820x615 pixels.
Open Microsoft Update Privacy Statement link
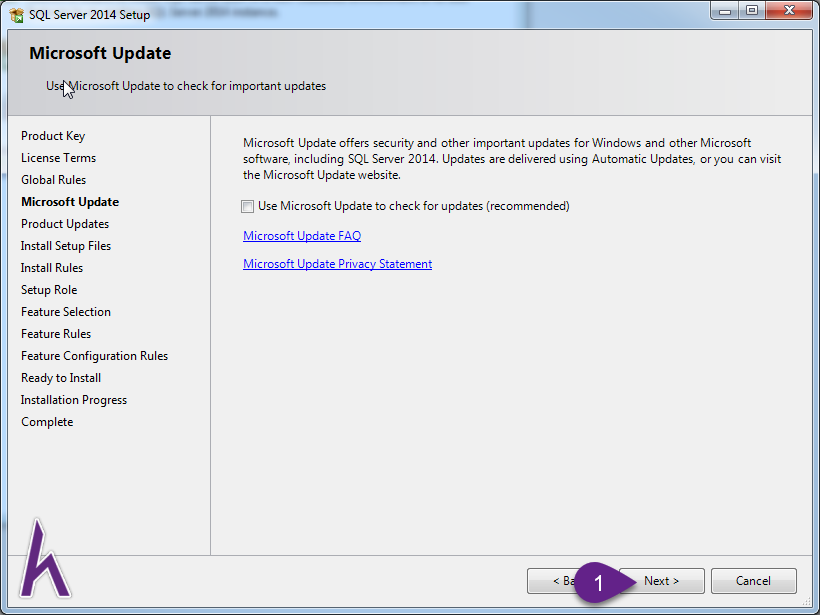[337, 264]
